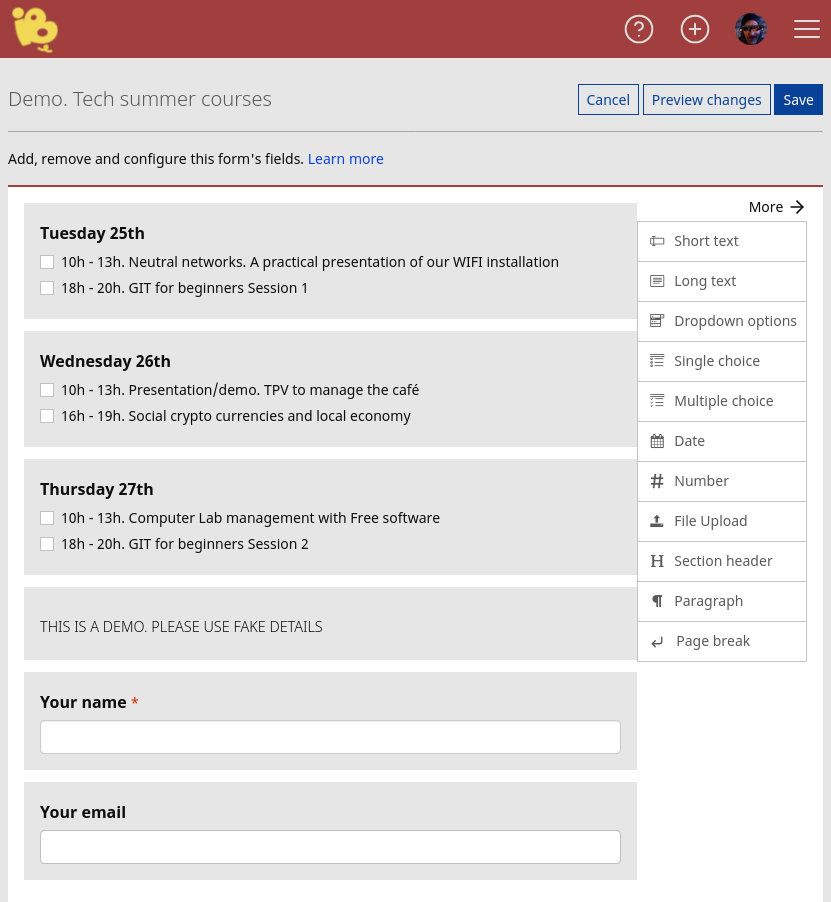Screen dimensions: 831x902
Task: Add a Long text field
Action: [705, 281]
